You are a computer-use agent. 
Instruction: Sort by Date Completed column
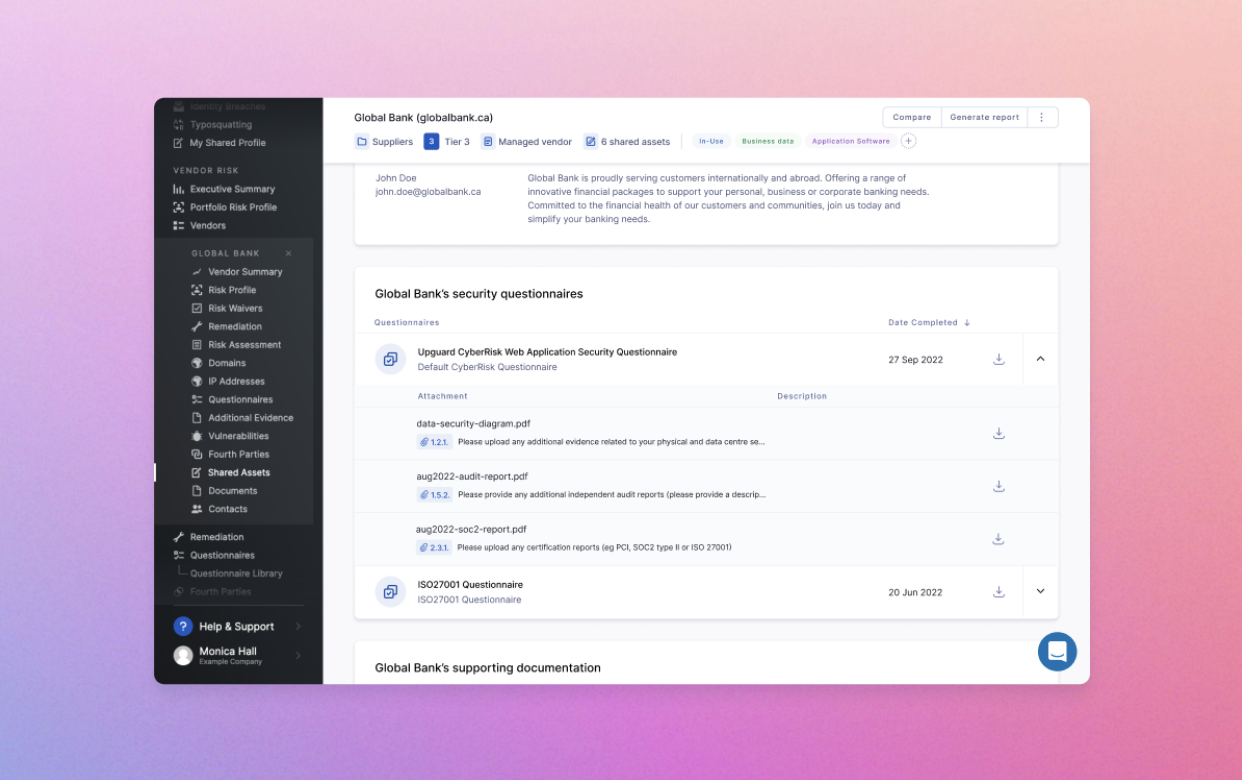pos(929,323)
